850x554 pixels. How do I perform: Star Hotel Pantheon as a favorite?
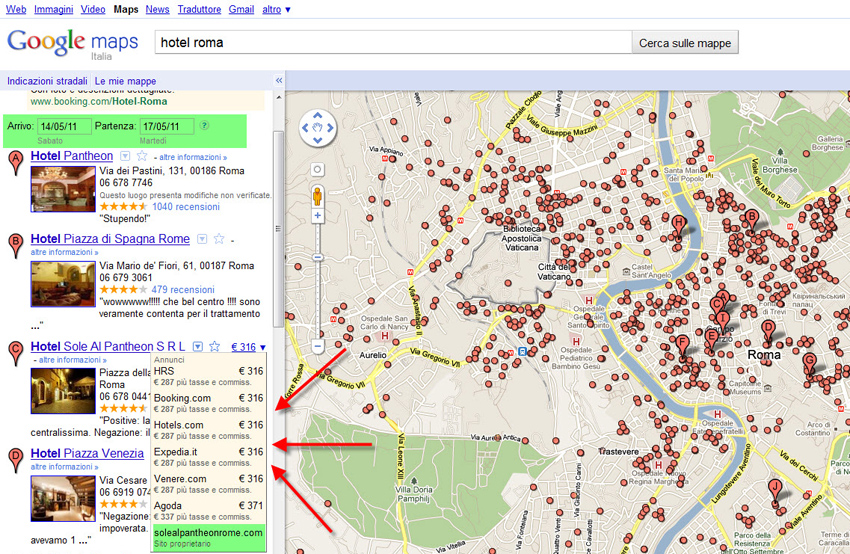142,157
